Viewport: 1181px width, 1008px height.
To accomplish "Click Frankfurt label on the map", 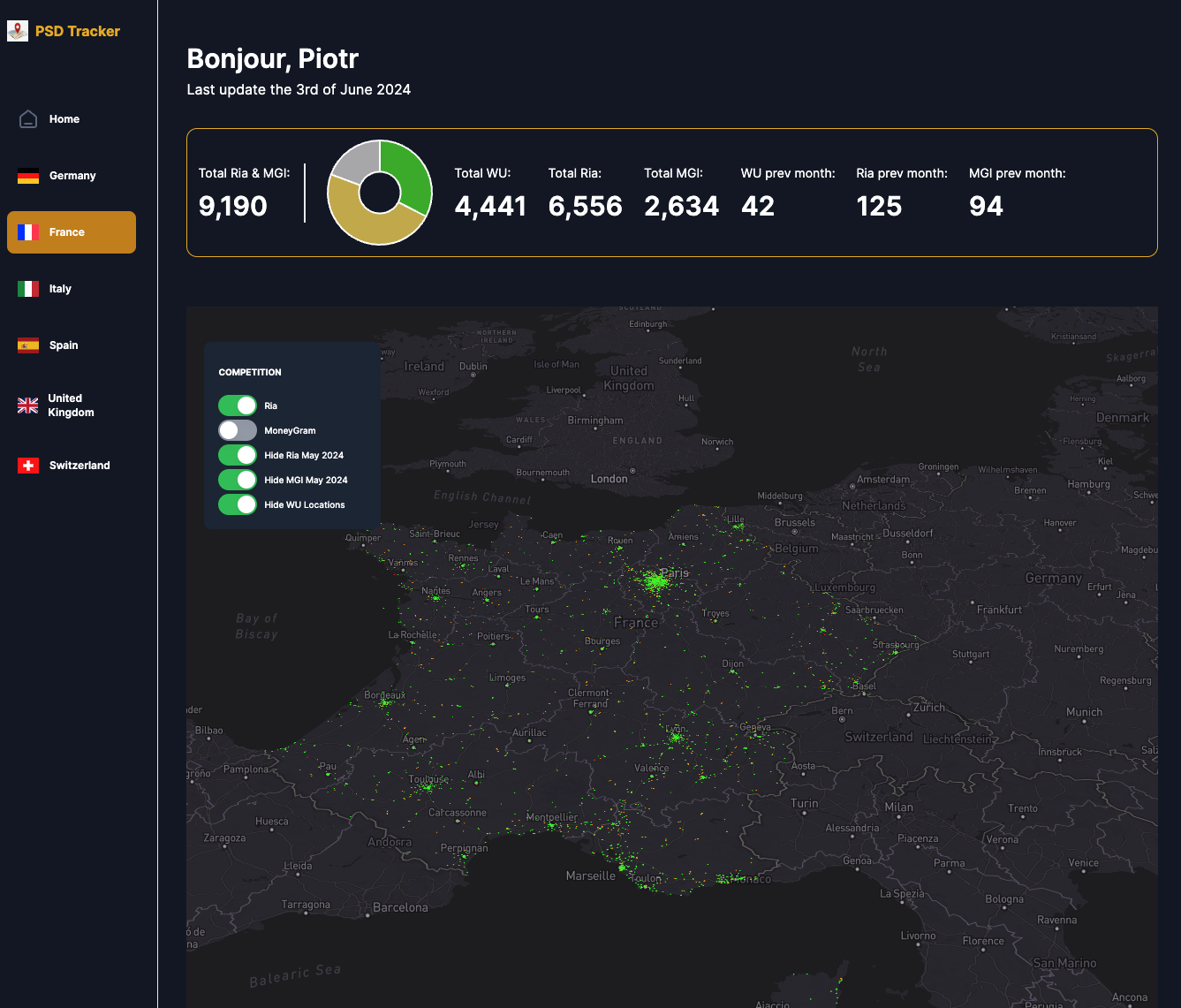I will (x=999, y=610).
